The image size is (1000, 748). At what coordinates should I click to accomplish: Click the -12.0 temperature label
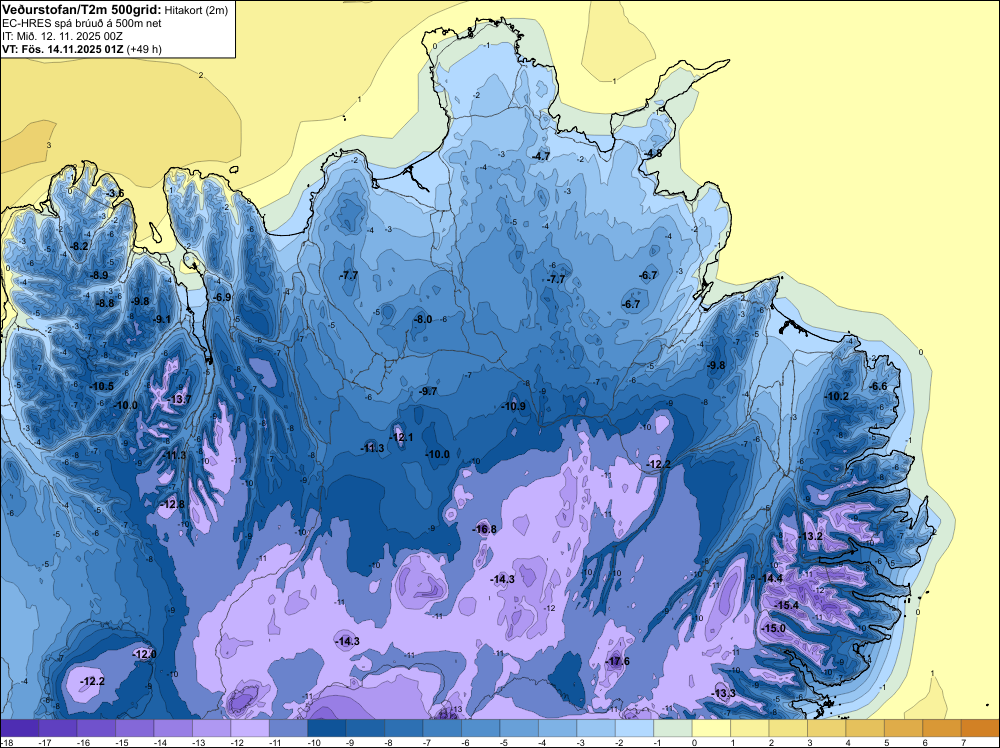144,654
